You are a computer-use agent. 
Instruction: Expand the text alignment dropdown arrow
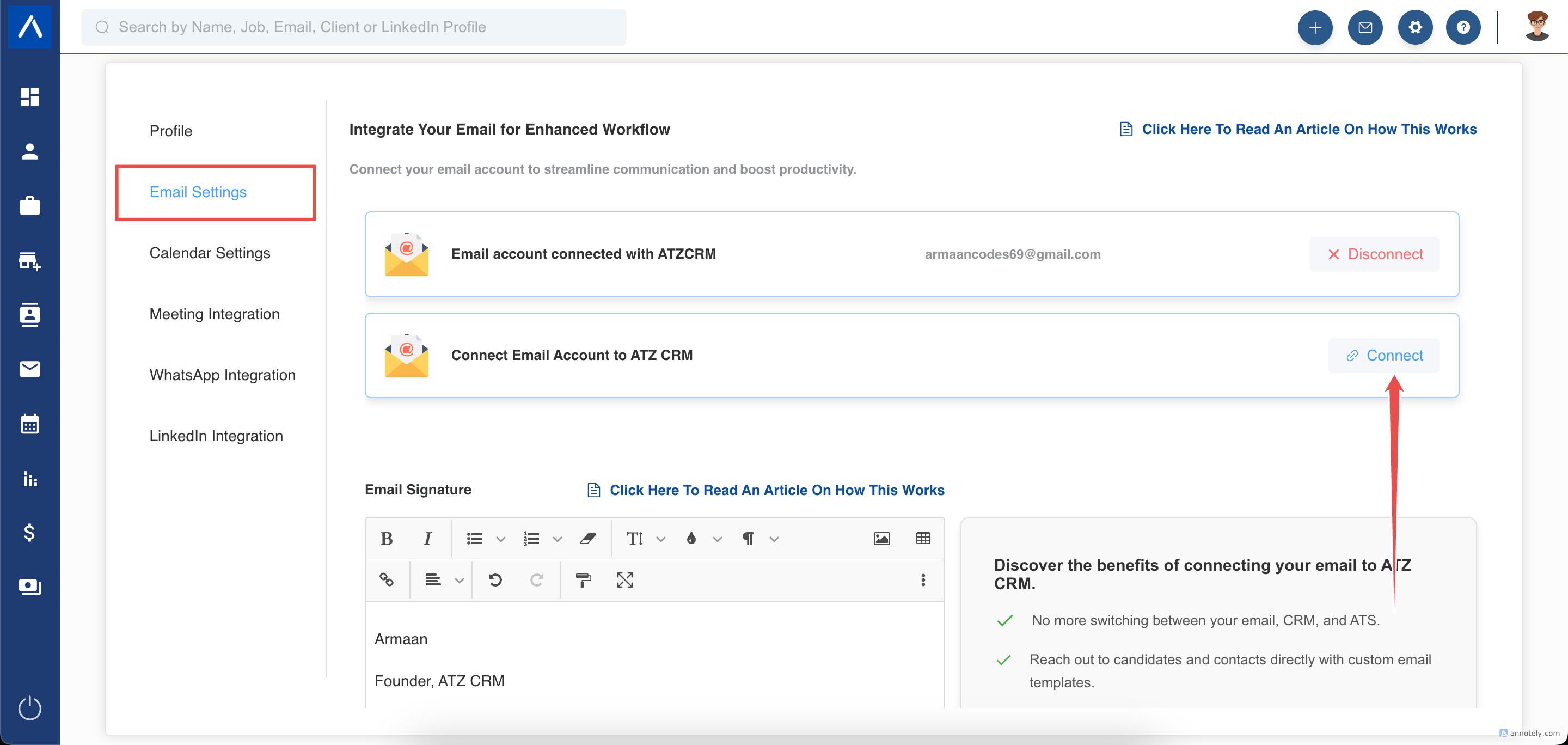point(460,581)
